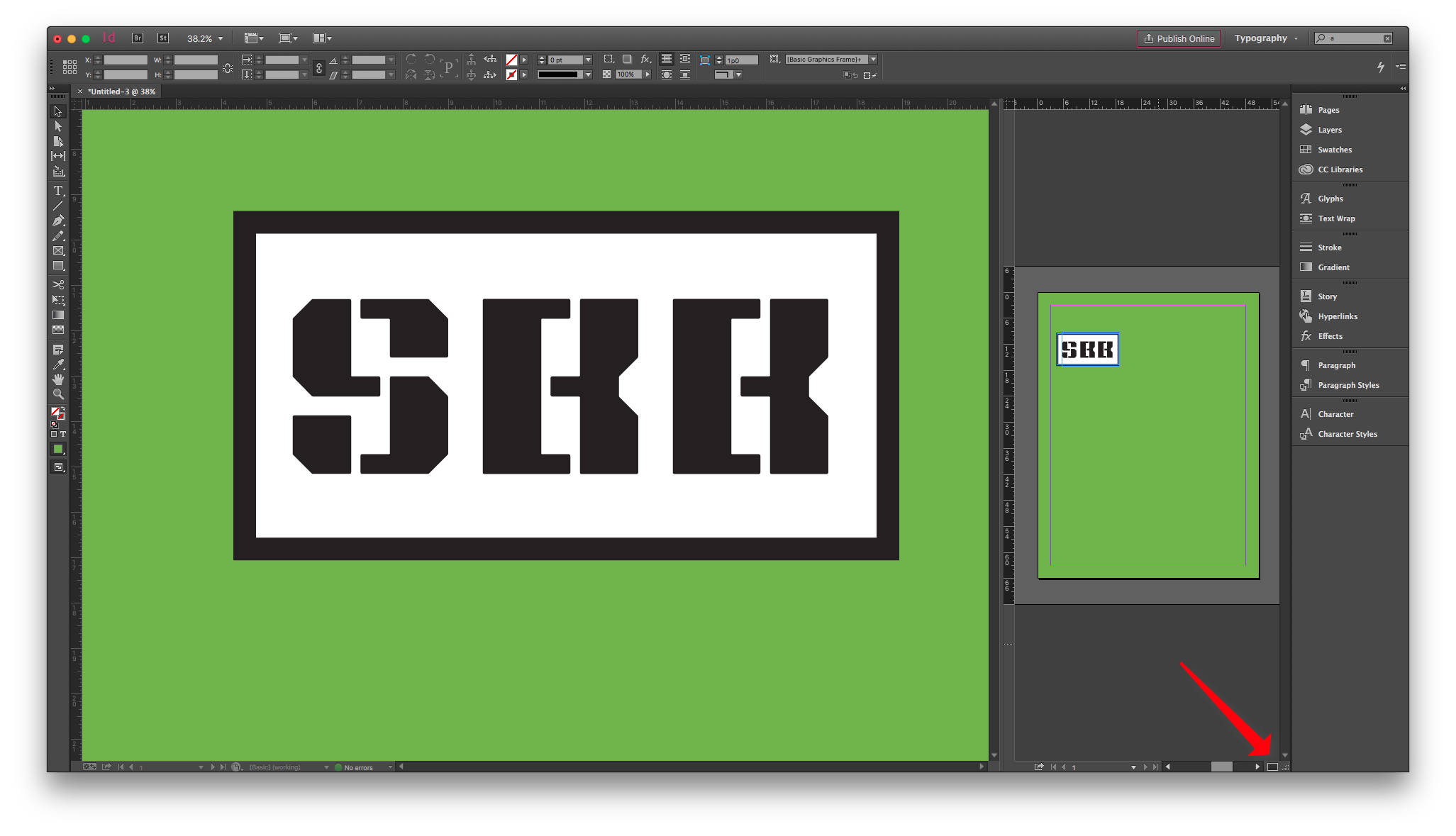Viewport: 1456px width, 836px height.
Task: Select the Eyedropper tool
Action: tap(58, 364)
